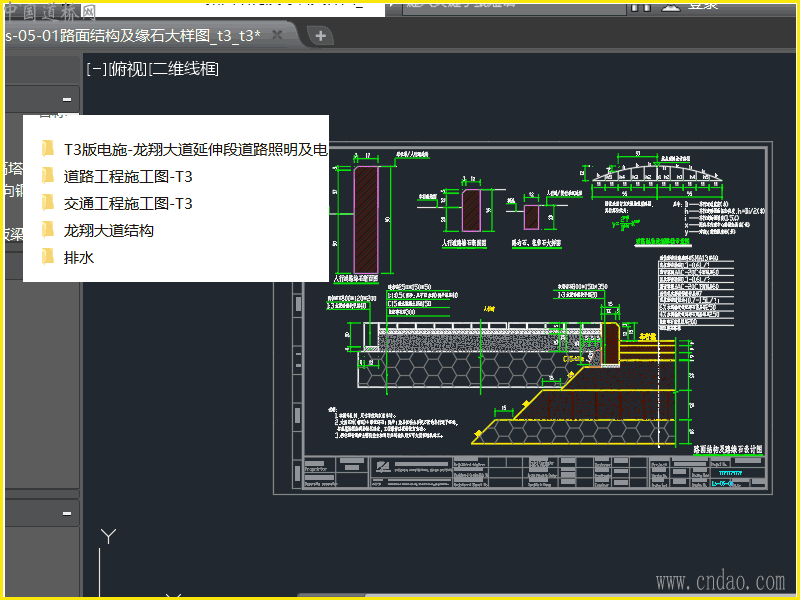Viewport: 800px width, 600px height.
Task: Open the T3版电施-龙翔大道延伸段道路照明及电 folder
Action: [x=195, y=149]
